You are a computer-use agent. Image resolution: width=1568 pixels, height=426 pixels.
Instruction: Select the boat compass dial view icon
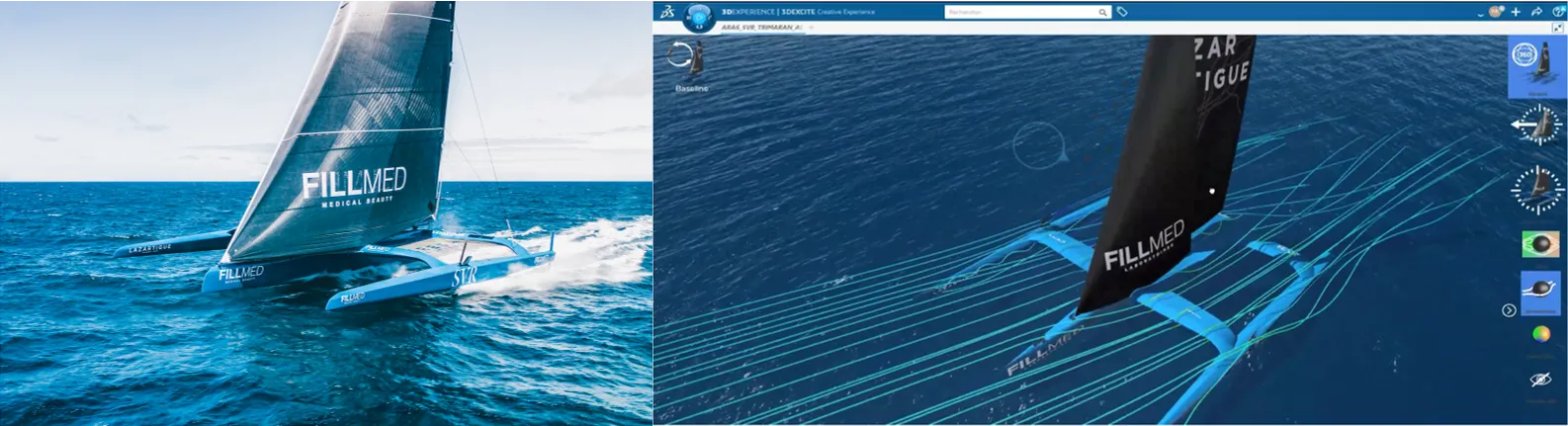tap(1537, 188)
